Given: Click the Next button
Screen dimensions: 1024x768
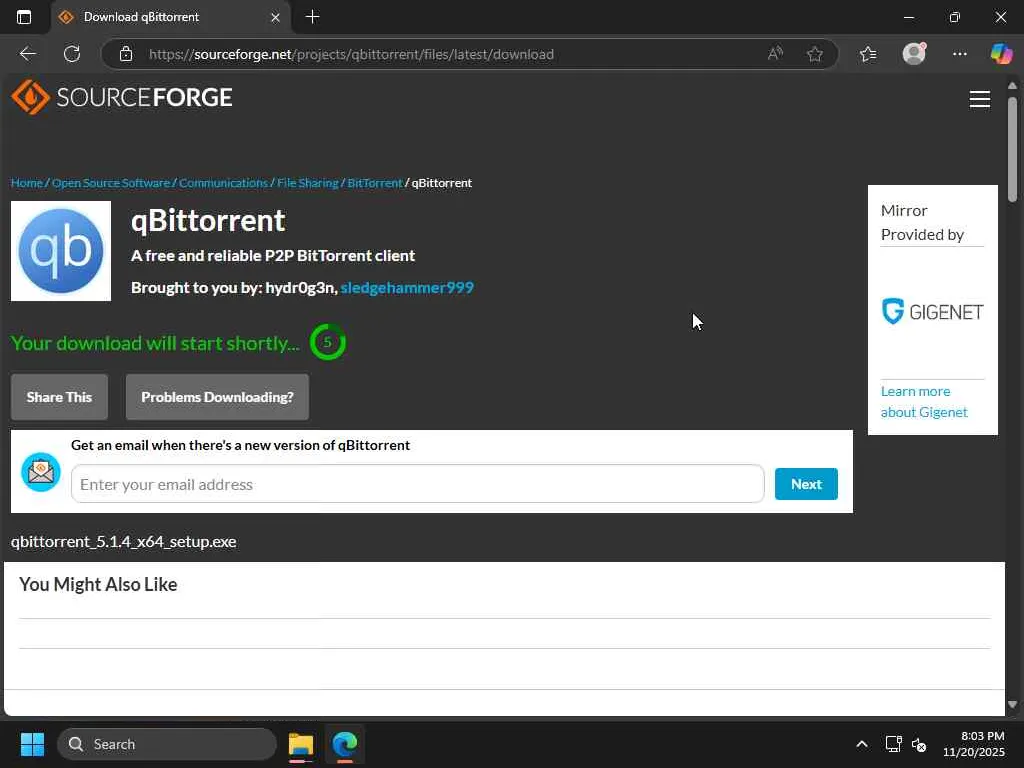Looking at the screenshot, I should (806, 484).
